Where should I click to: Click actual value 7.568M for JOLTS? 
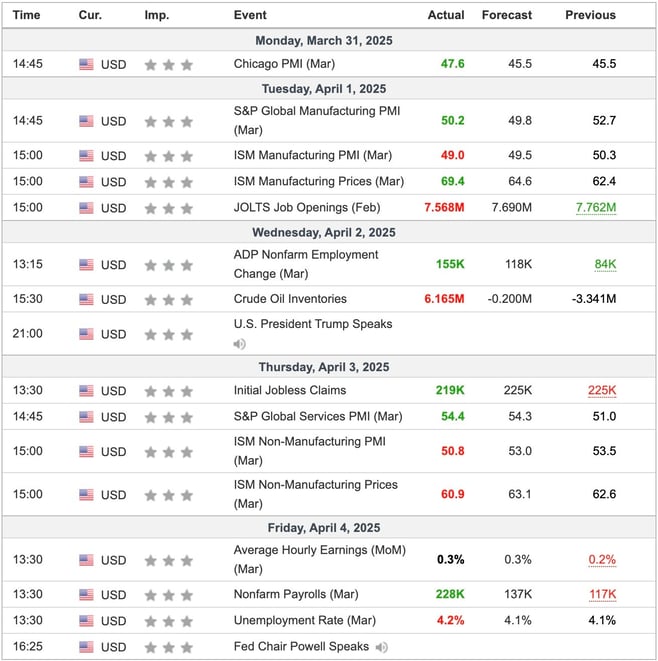pyautogui.click(x=444, y=208)
